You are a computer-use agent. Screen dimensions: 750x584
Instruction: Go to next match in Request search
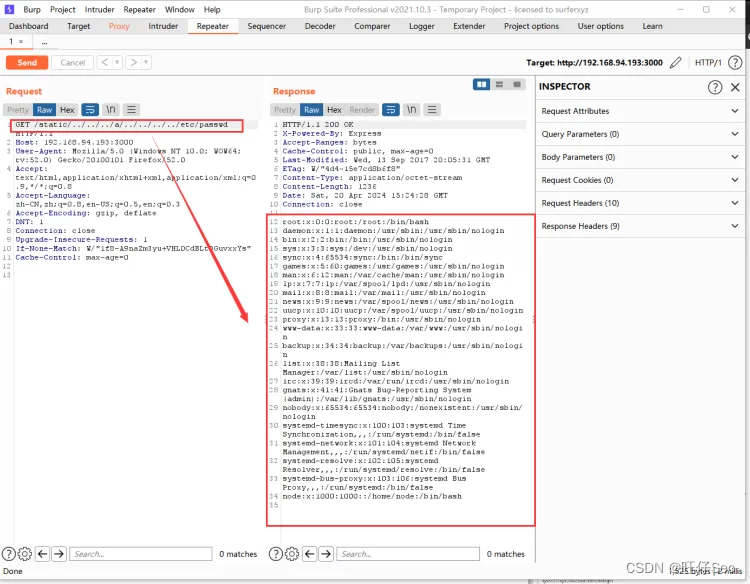[x=59, y=554]
